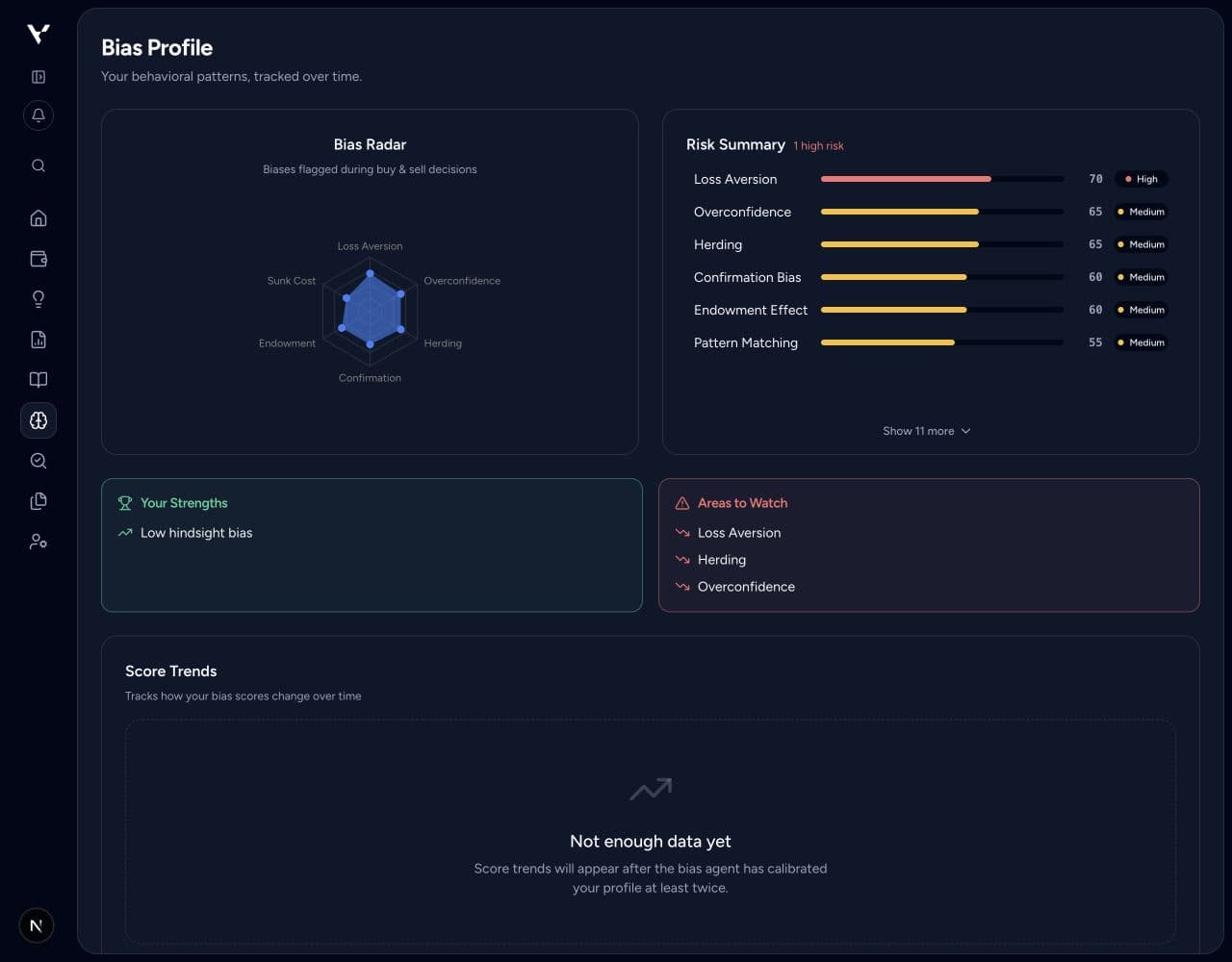Click the 'Not enough data yet' message
Viewport: 1232px width, 962px height.
pyautogui.click(x=651, y=842)
